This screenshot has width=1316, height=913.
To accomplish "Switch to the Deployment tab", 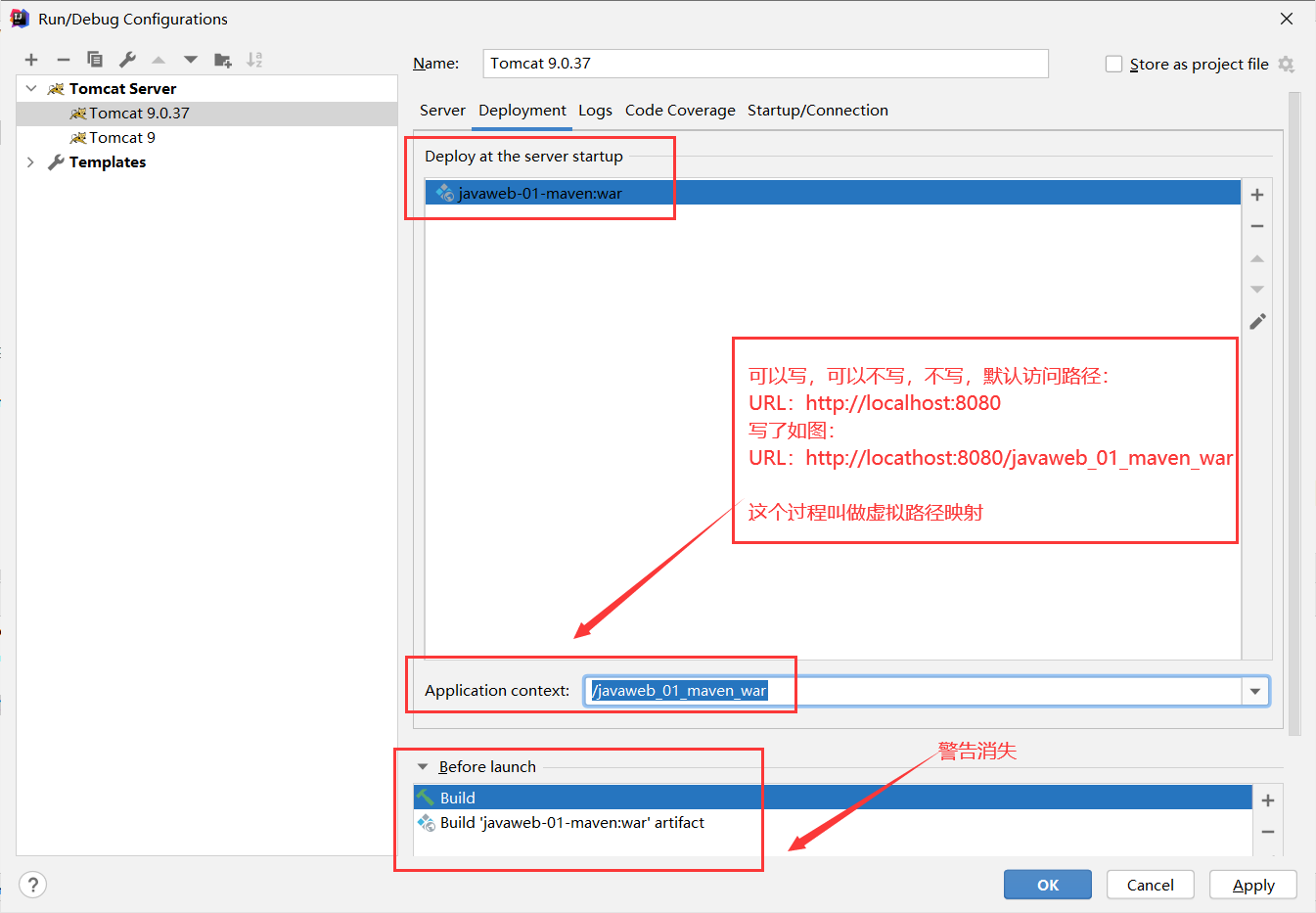I will (x=522, y=111).
